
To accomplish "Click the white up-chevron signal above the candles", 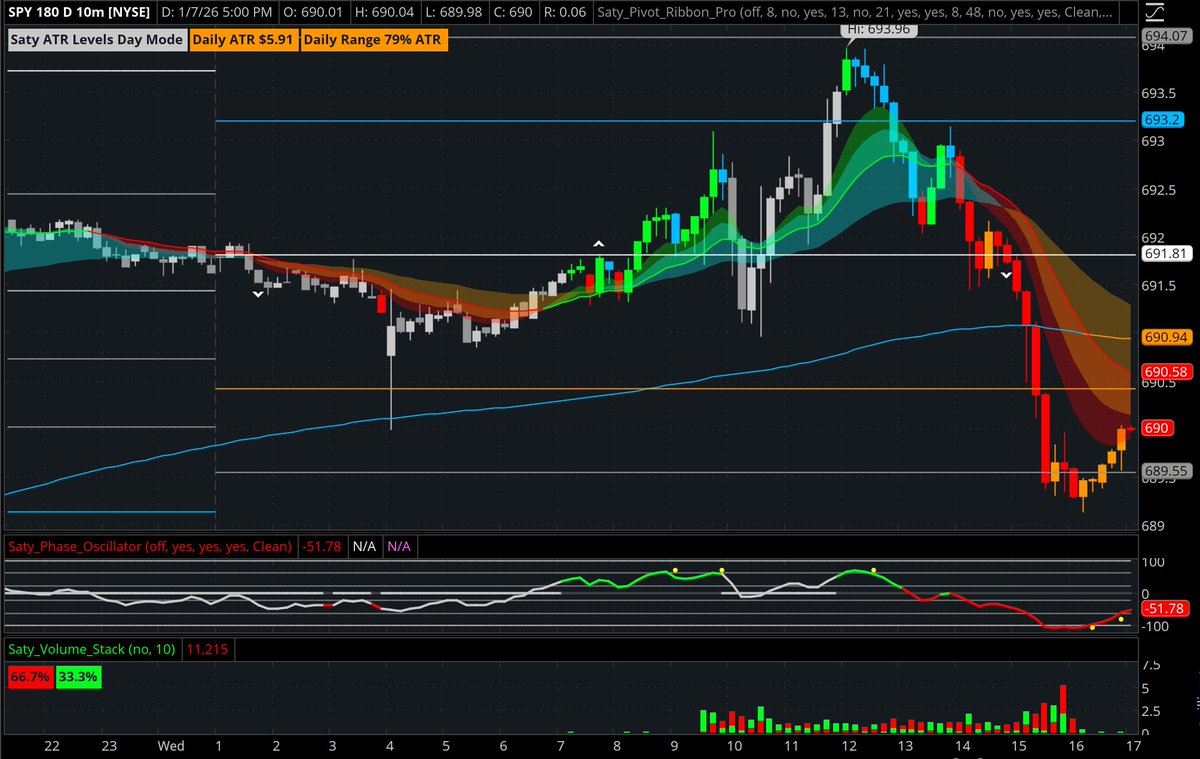I will click(x=598, y=243).
